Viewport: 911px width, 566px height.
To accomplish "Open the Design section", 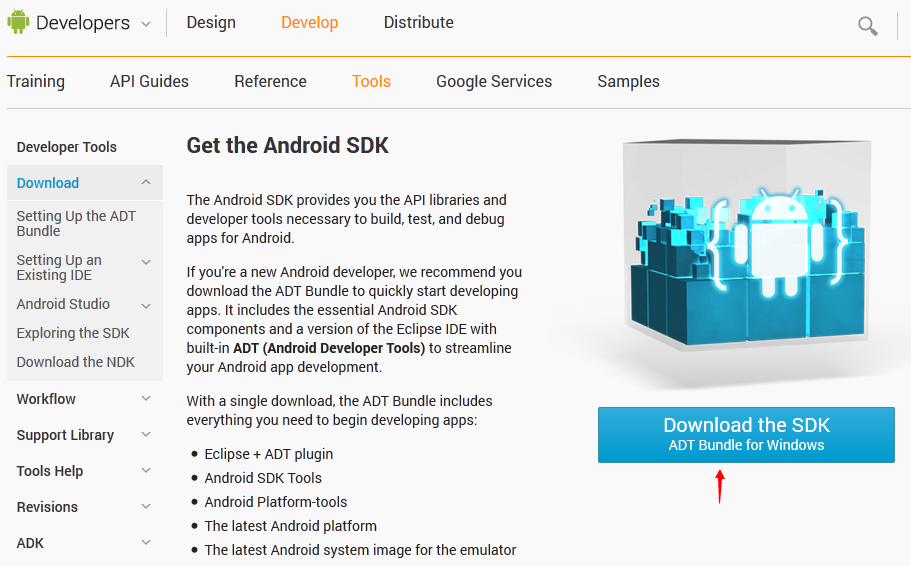I will (x=211, y=23).
